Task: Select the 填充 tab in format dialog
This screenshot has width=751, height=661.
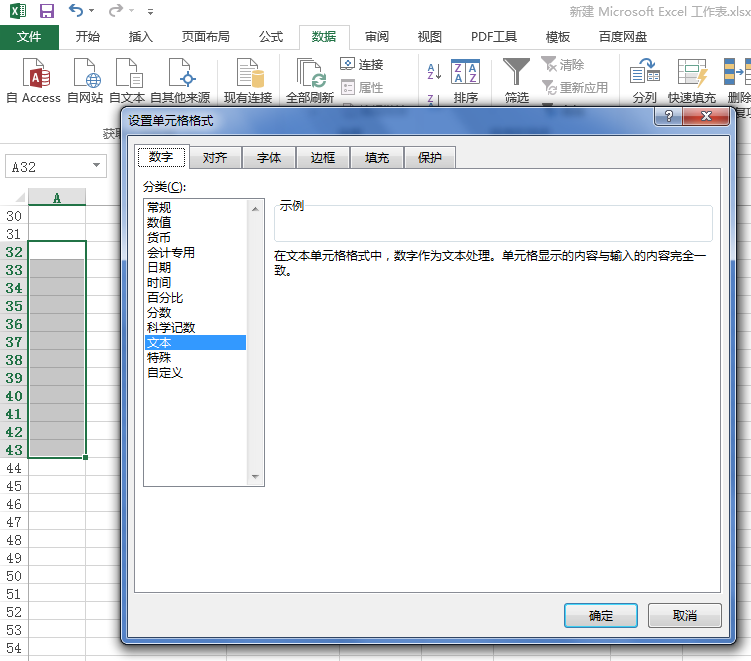Action: pyautogui.click(x=377, y=158)
